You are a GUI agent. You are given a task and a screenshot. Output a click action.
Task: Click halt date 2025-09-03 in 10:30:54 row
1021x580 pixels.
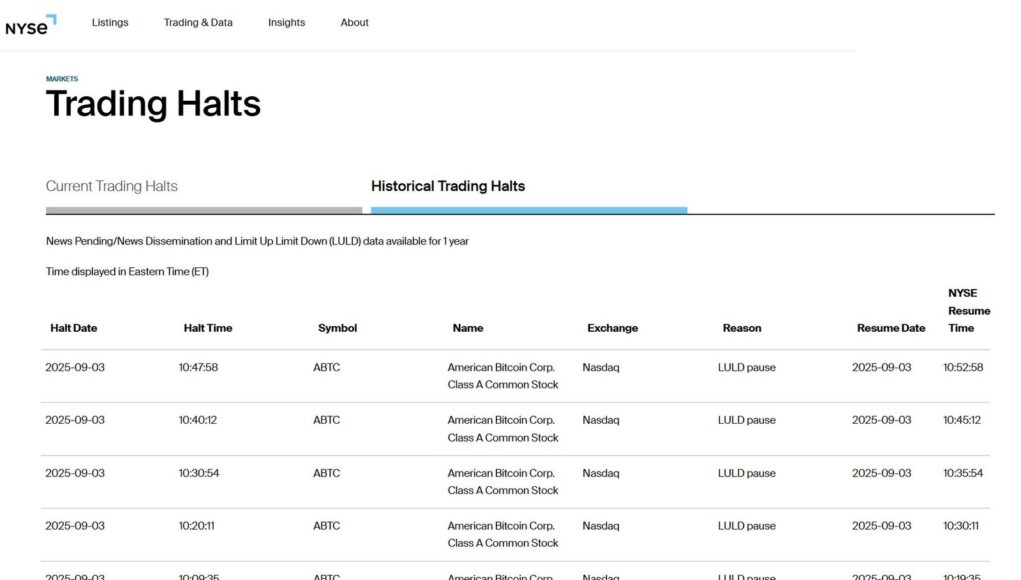coord(75,473)
